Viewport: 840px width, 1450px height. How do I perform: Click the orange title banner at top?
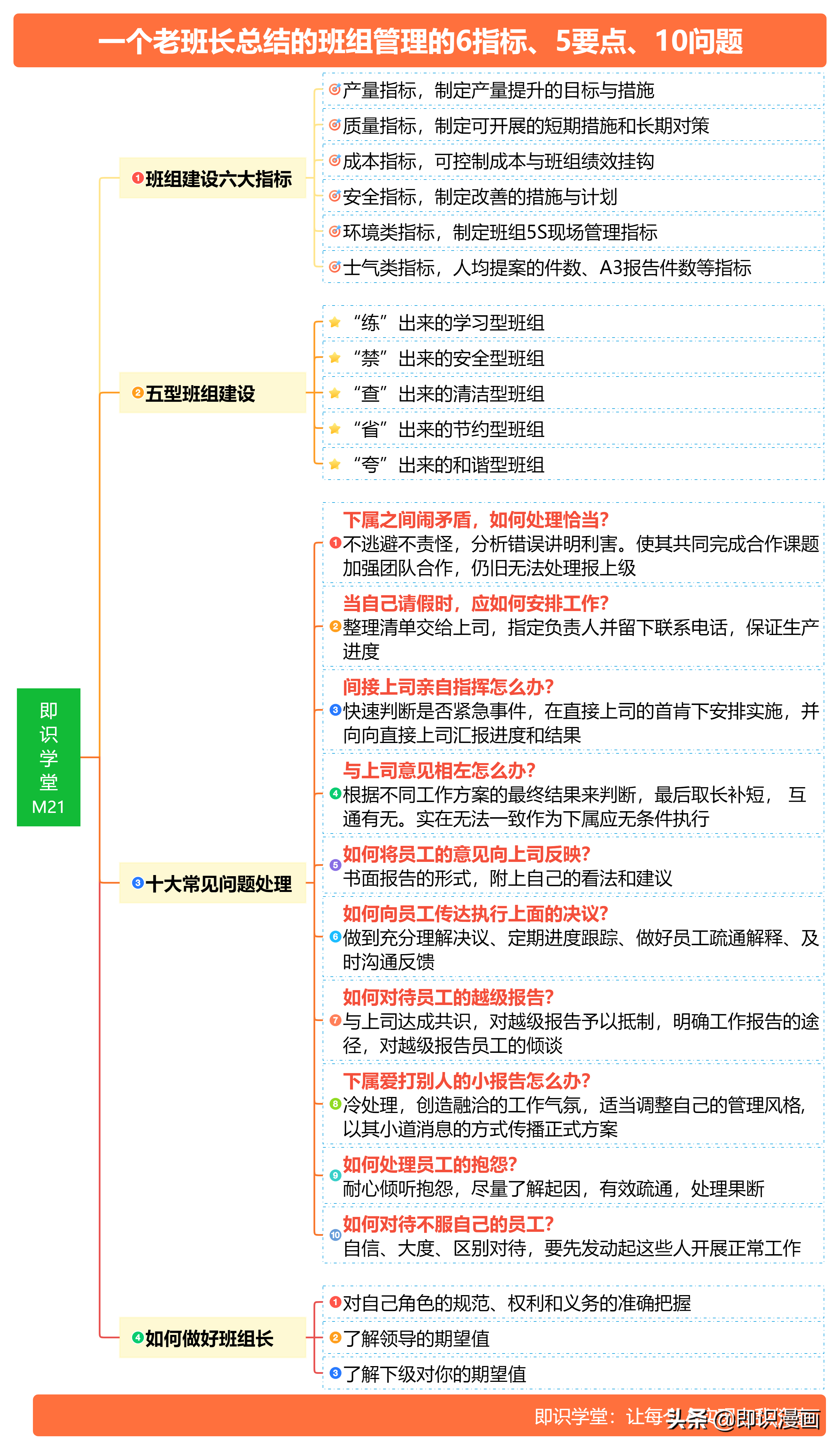pos(420,41)
